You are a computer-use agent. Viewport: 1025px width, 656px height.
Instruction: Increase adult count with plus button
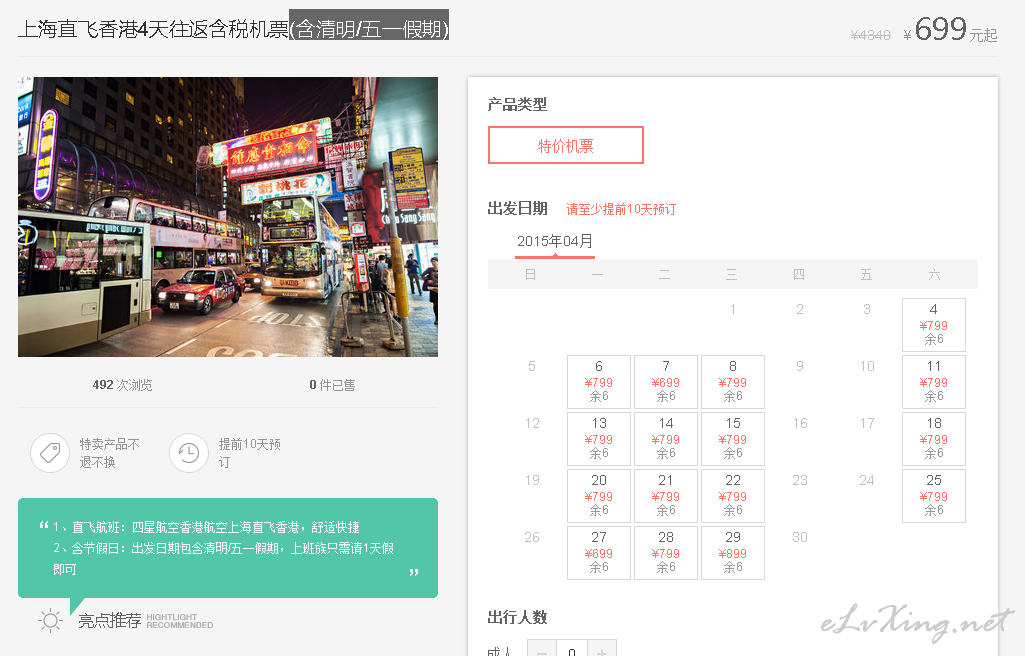(601, 650)
